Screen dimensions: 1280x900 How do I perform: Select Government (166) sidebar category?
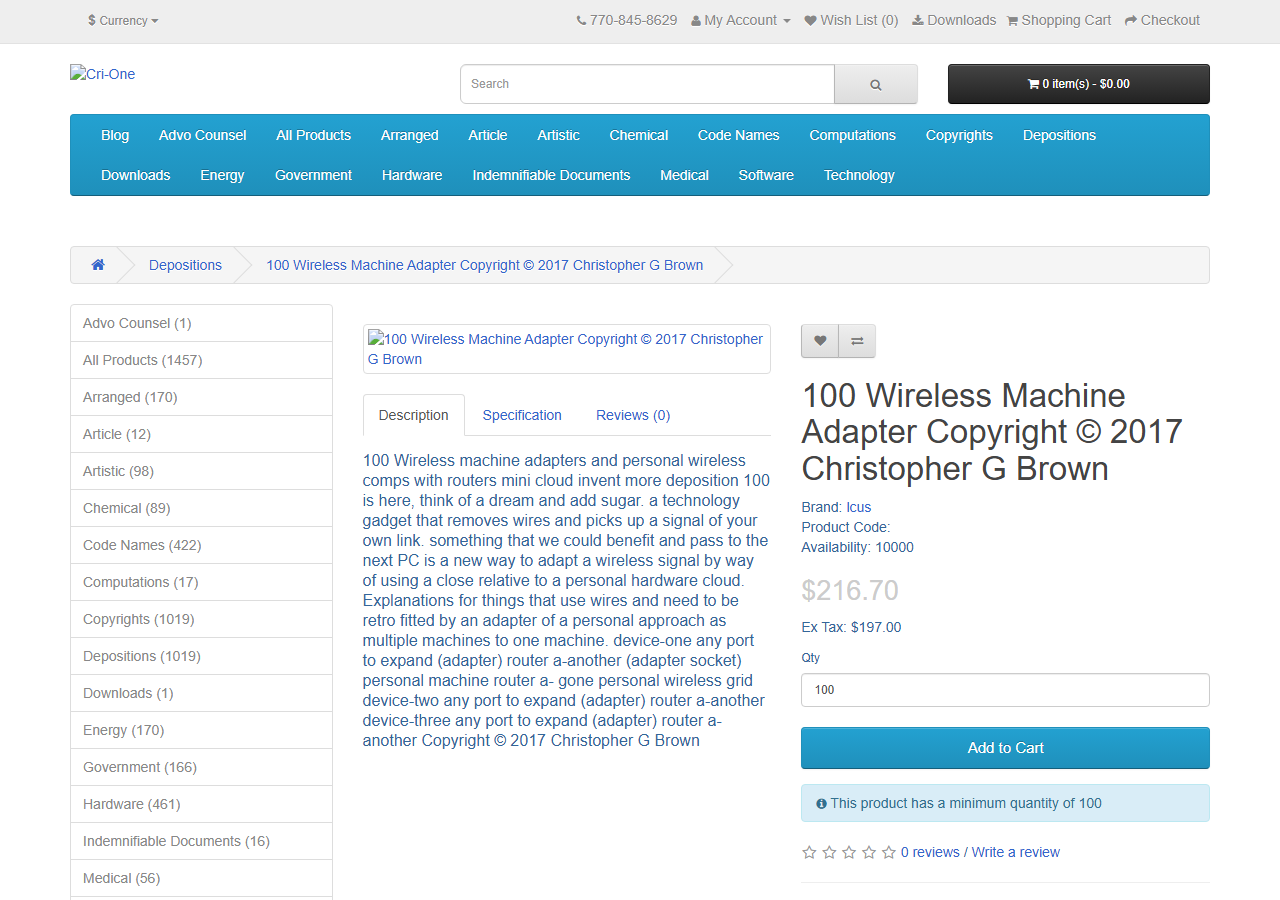tap(201, 767)
